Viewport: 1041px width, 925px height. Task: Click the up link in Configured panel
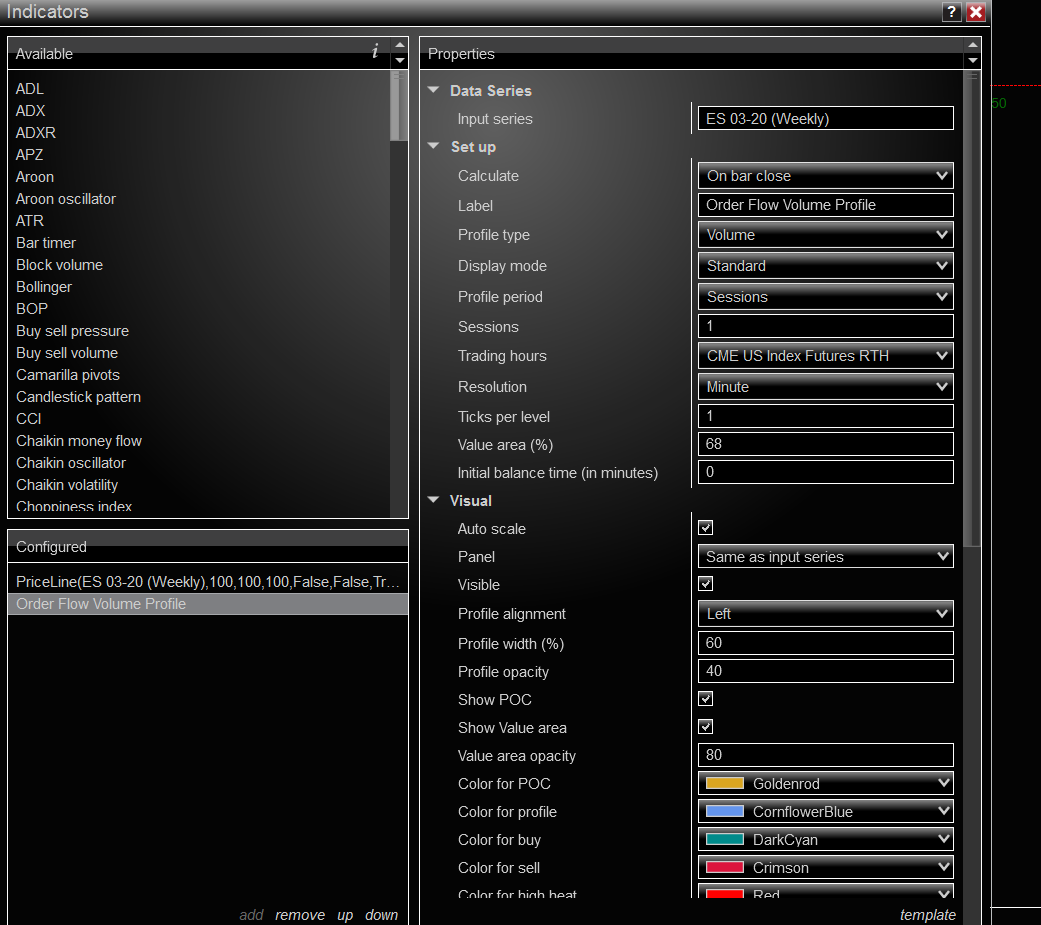[x=345, y=916]
